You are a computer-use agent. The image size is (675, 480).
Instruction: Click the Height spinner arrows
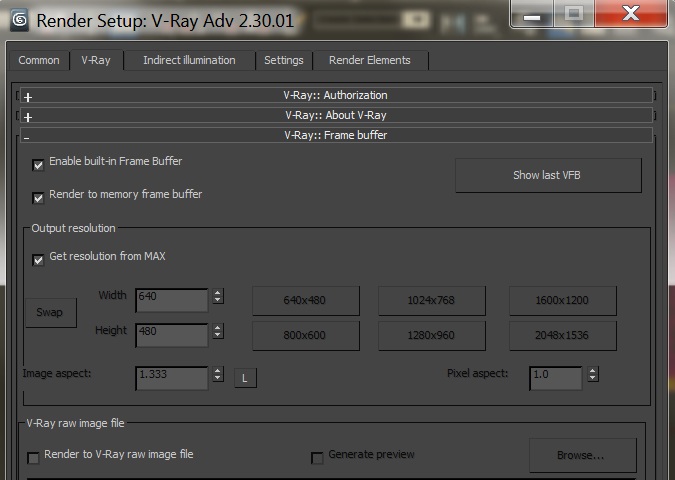[218, 331]
